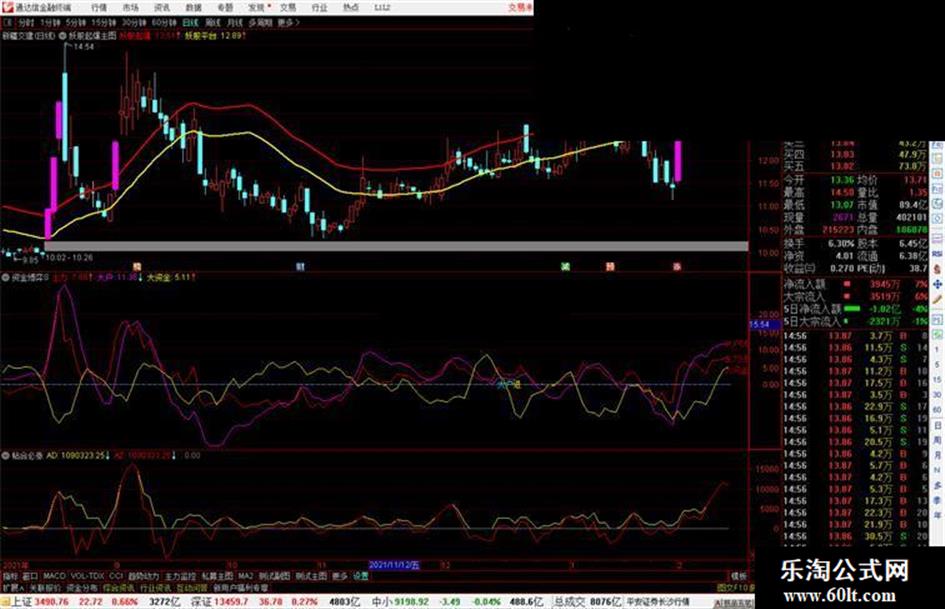Click the 热点 menu item
This screenshot has height=609, width=945.
[x=351, y=8]
